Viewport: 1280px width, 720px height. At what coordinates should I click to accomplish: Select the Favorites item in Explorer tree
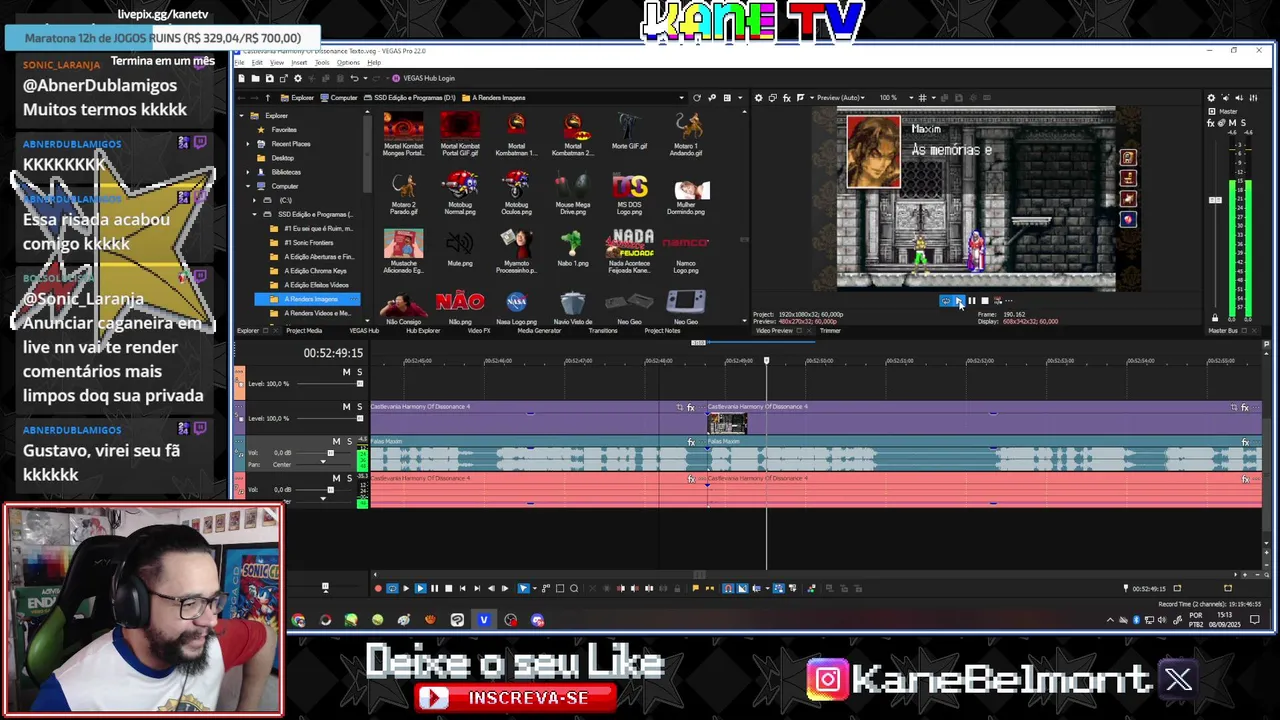pyautogui.click(x=284, y=130)
